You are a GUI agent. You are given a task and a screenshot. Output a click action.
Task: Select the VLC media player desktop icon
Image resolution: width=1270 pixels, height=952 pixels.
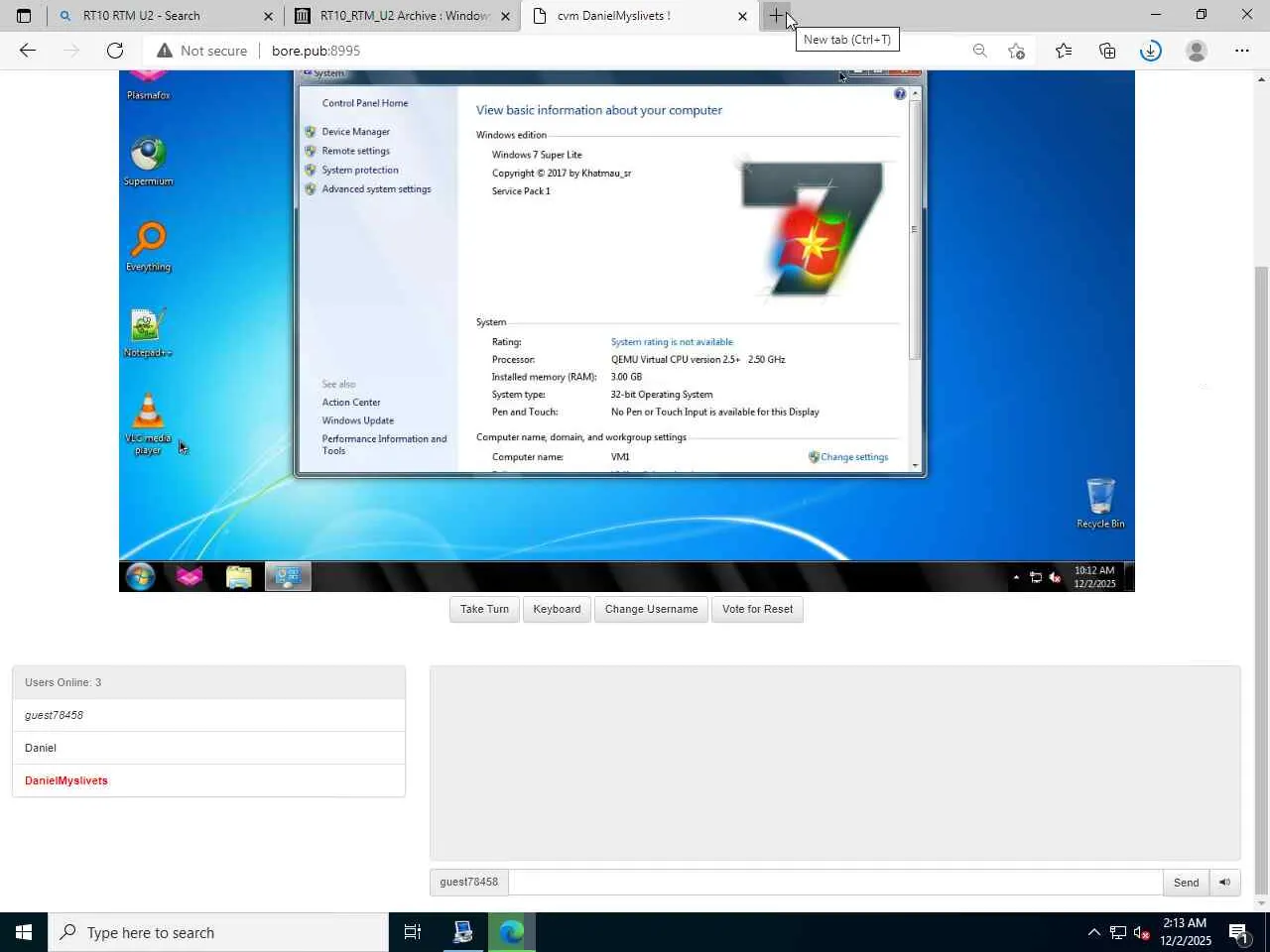(148, 423)
